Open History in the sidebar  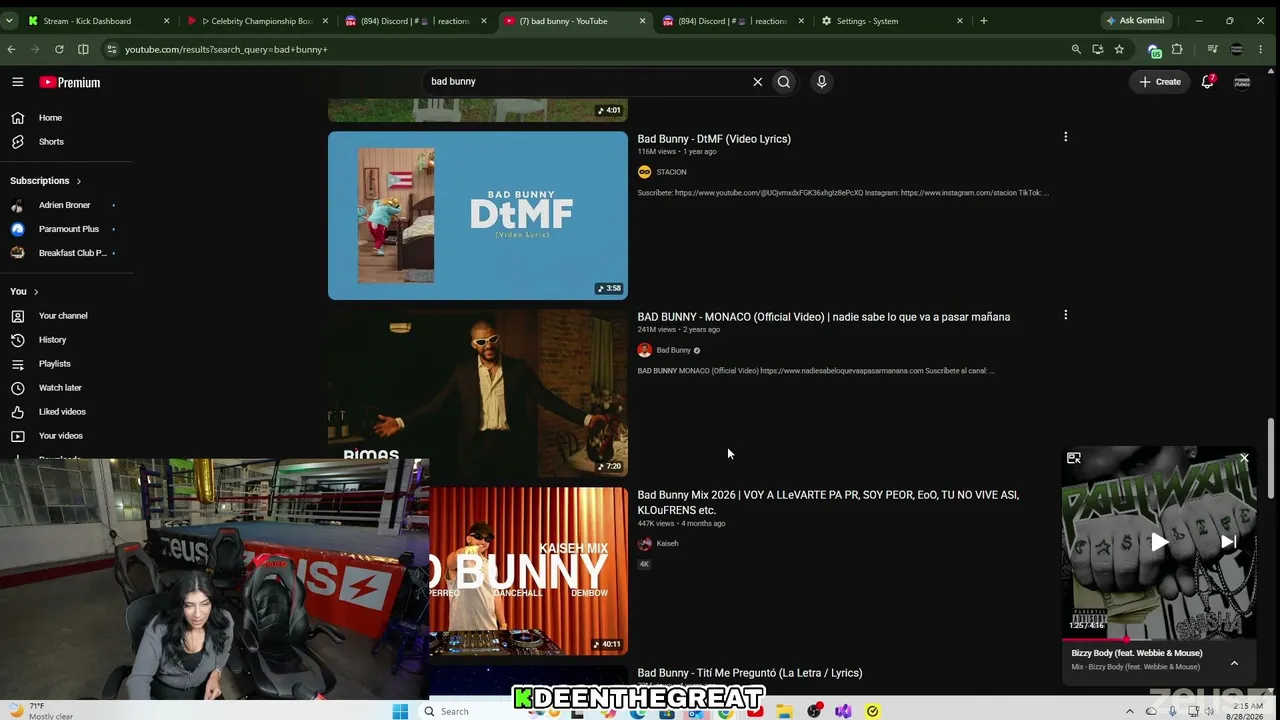(x=52, y=340)
